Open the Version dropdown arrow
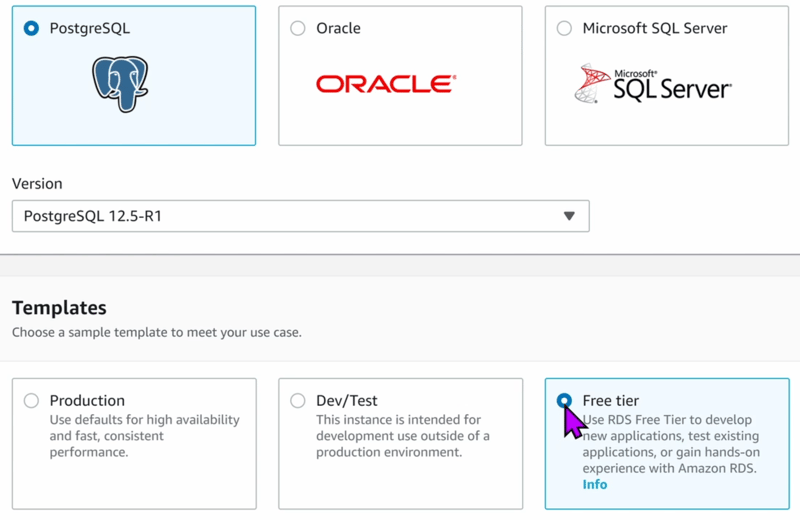Image resolution: width=800 pixels, height=520 pixels. [569, 216]
